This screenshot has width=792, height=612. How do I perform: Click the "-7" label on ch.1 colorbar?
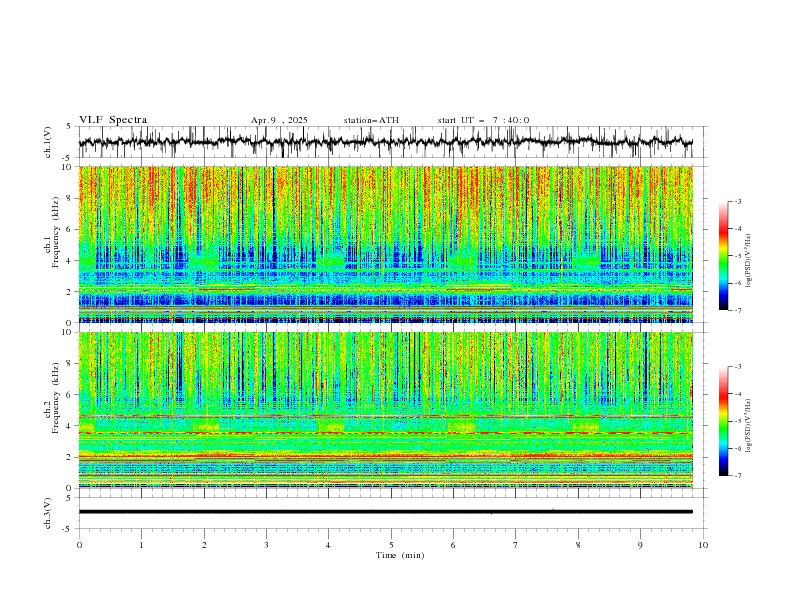click(x=737, y=311)
